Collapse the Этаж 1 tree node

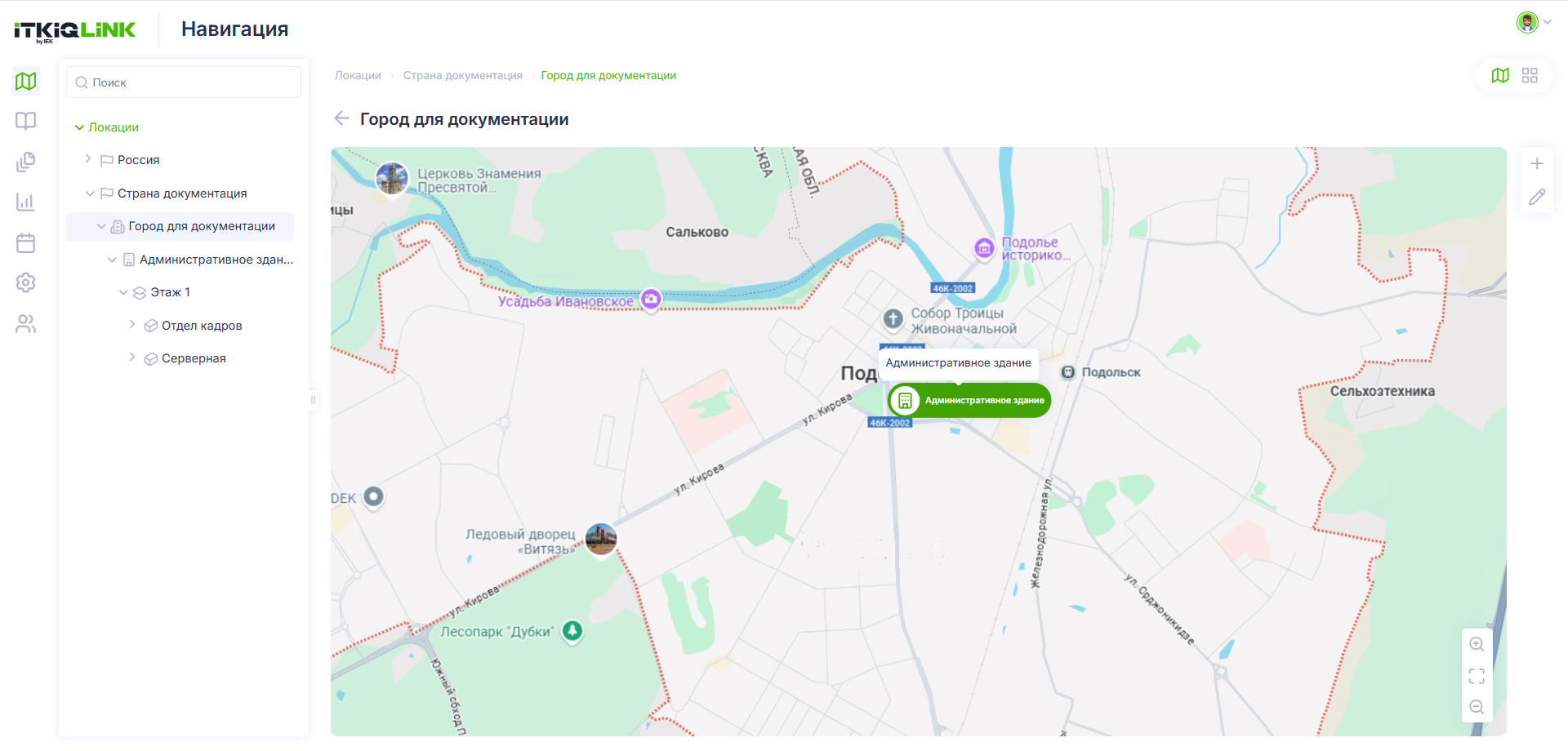[x=123, y=292]
